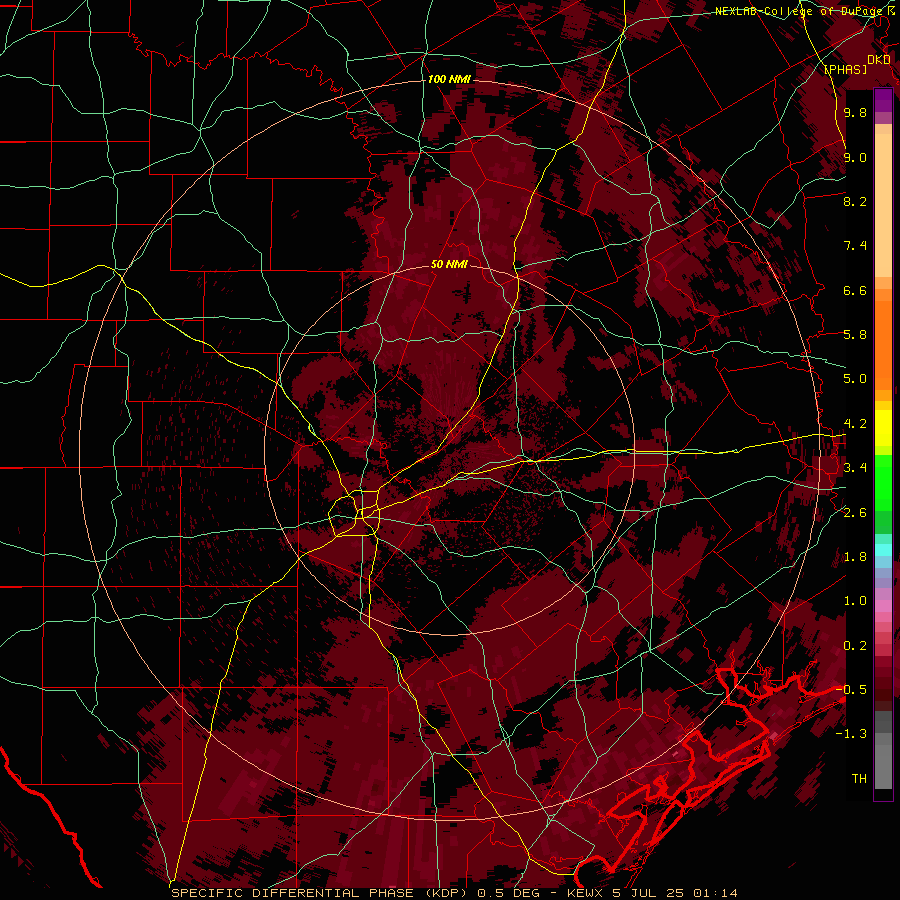Pick the purple top segment of color bar
This screenshot has width=900, height=900.
click(883, 100)
